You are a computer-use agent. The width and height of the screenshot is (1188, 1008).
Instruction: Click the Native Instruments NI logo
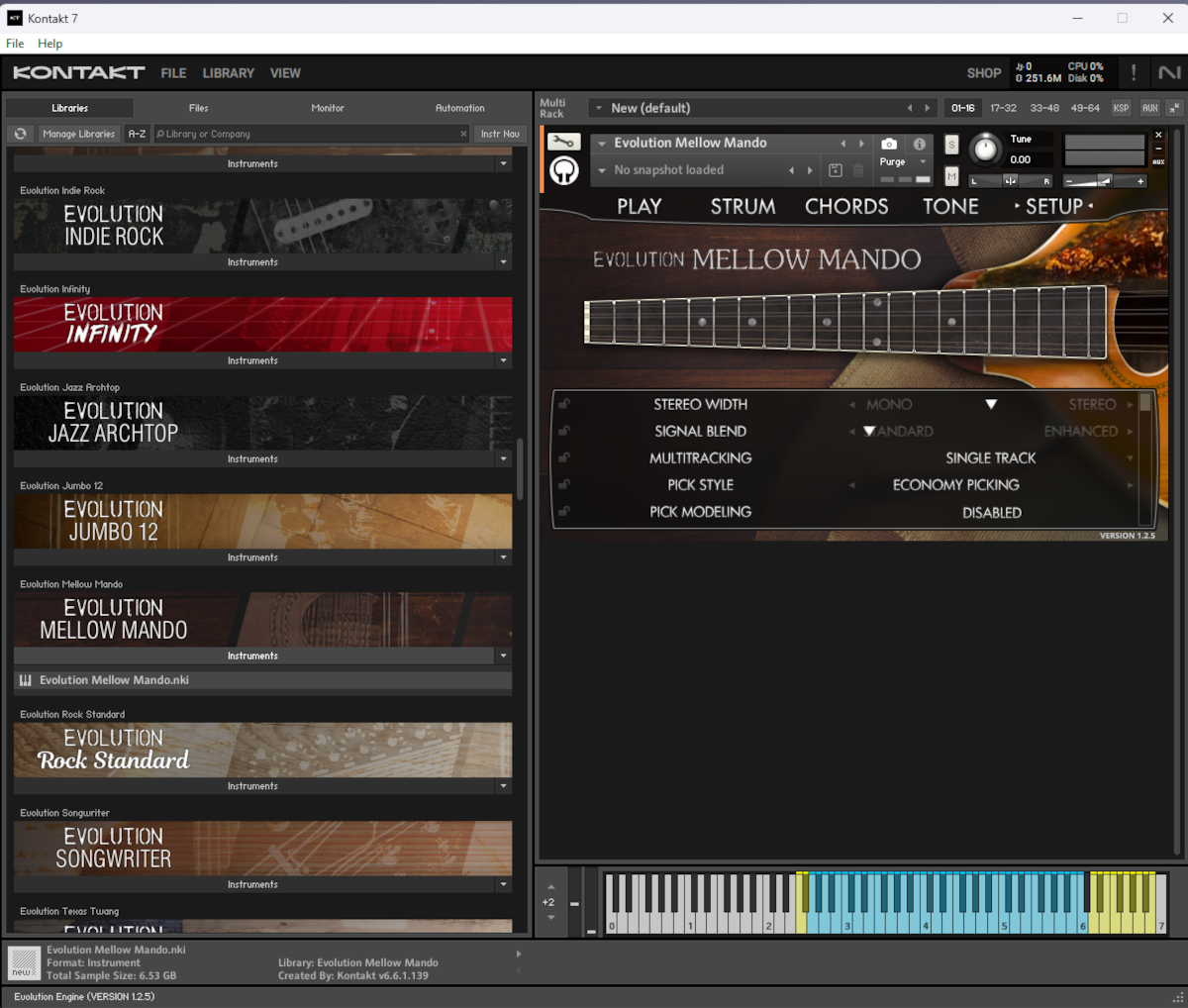[x=1168, y=72]
